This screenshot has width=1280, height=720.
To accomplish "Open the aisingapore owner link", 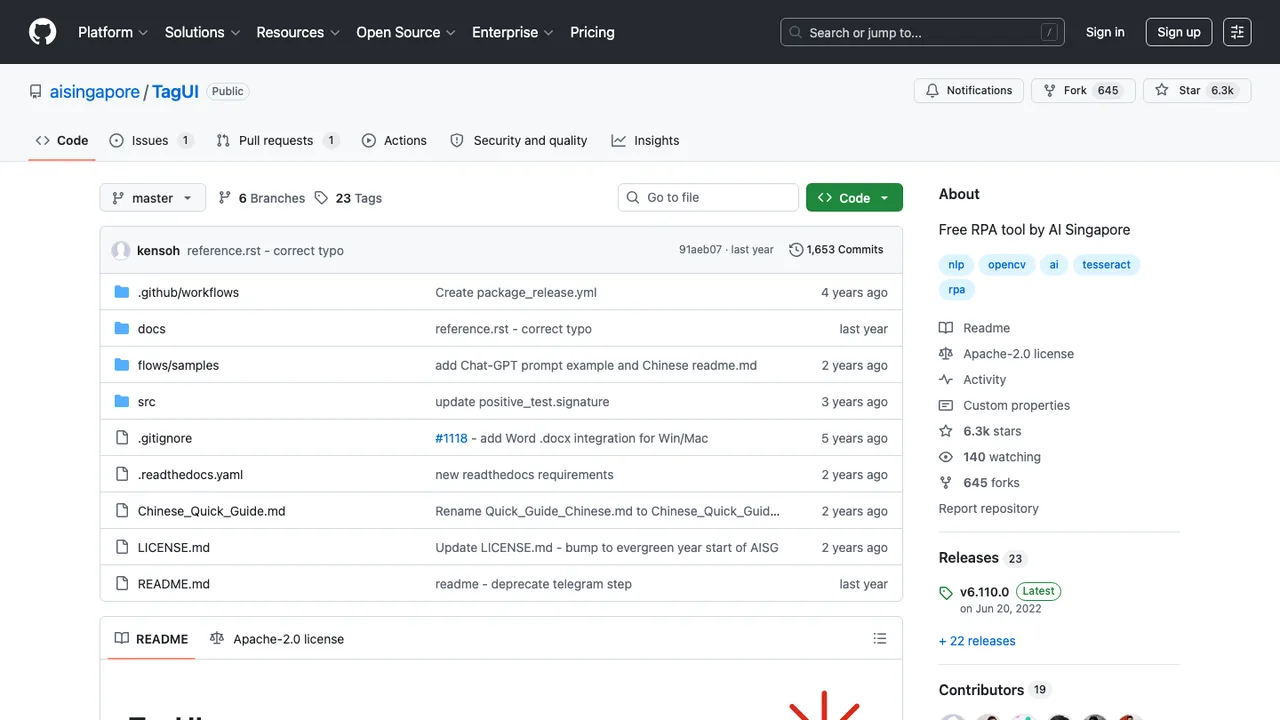I will 95,91.
